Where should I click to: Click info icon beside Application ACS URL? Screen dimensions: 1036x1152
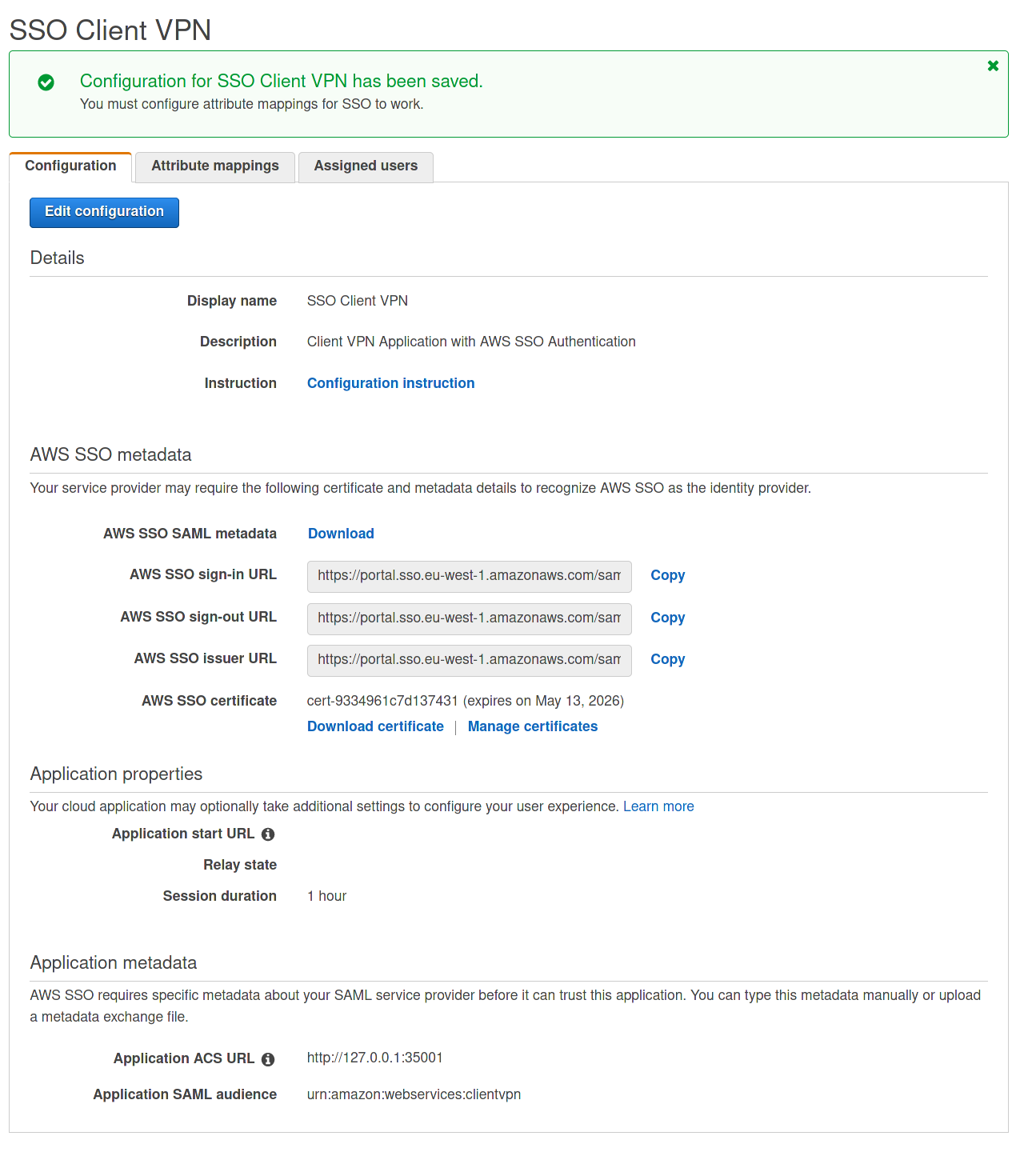coord(268,1059)
